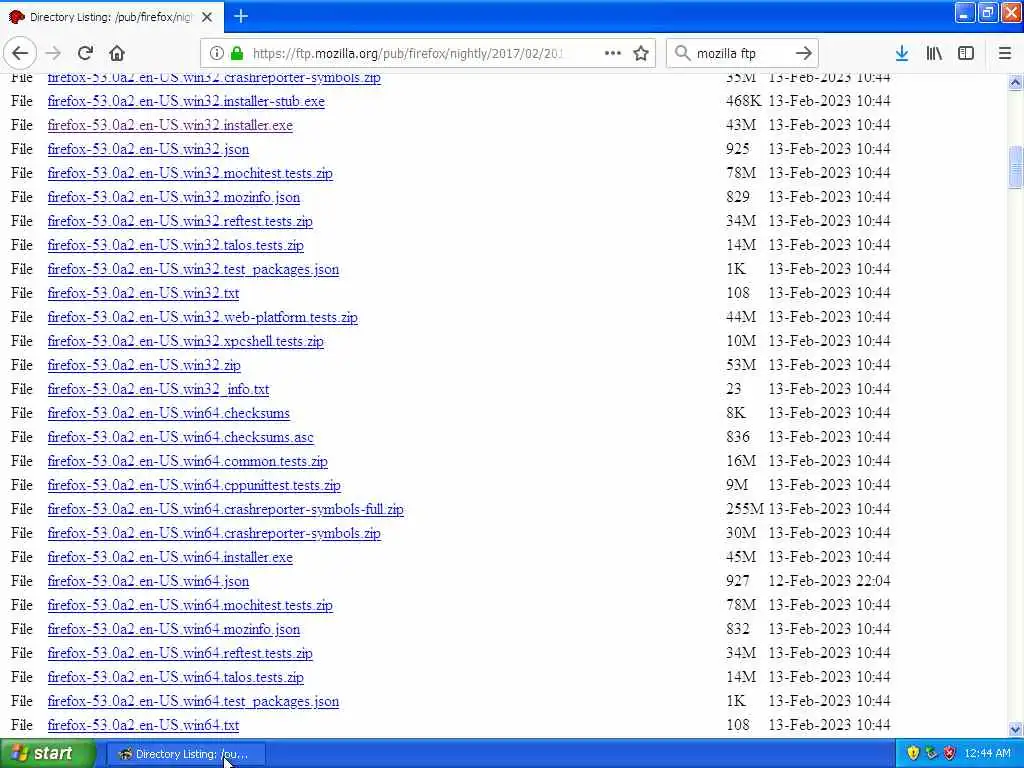The image size is (1024, 768).
Task: Click the '255M' file size text
Action: point(744,509)
